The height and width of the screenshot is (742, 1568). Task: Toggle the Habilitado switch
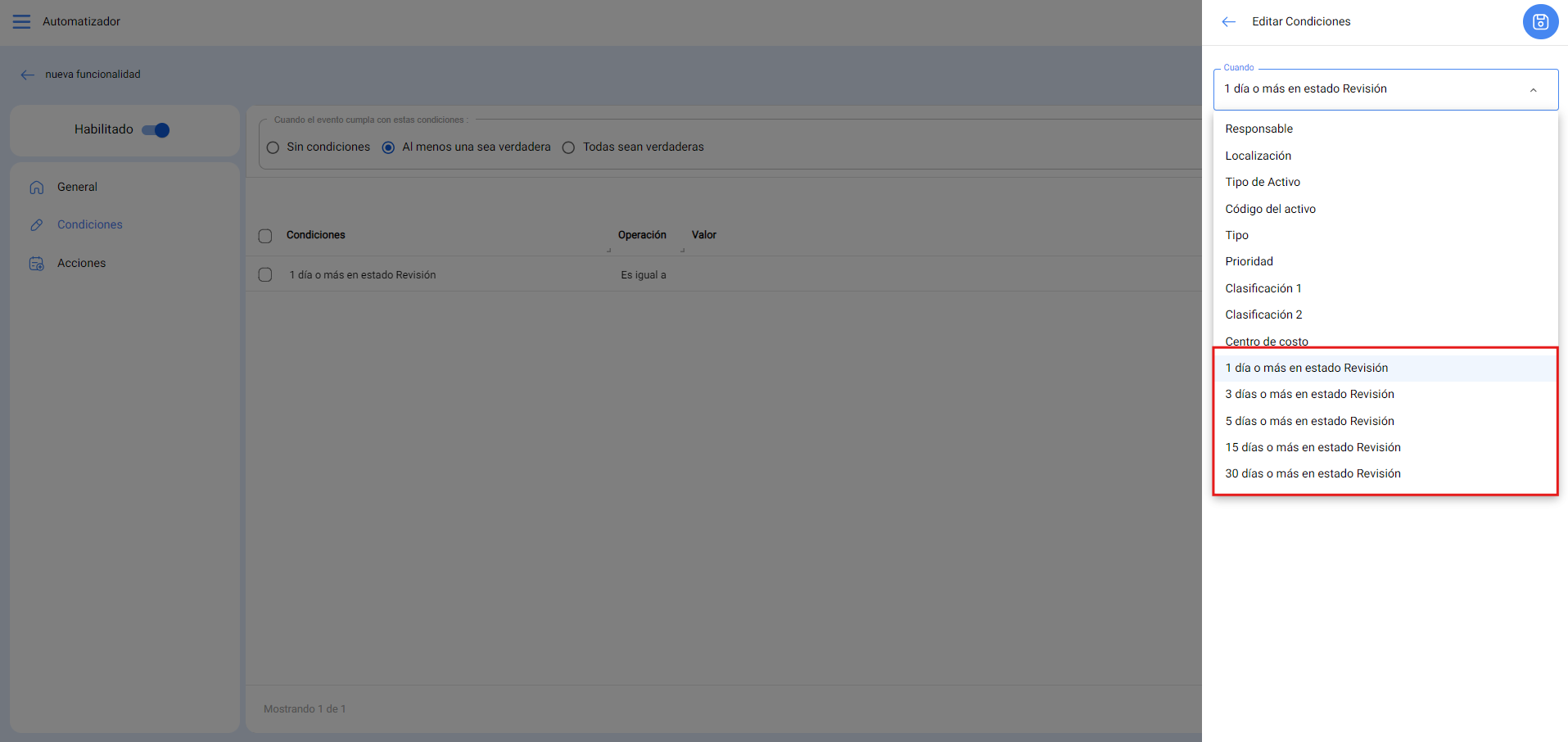click(x=156, y=130)
